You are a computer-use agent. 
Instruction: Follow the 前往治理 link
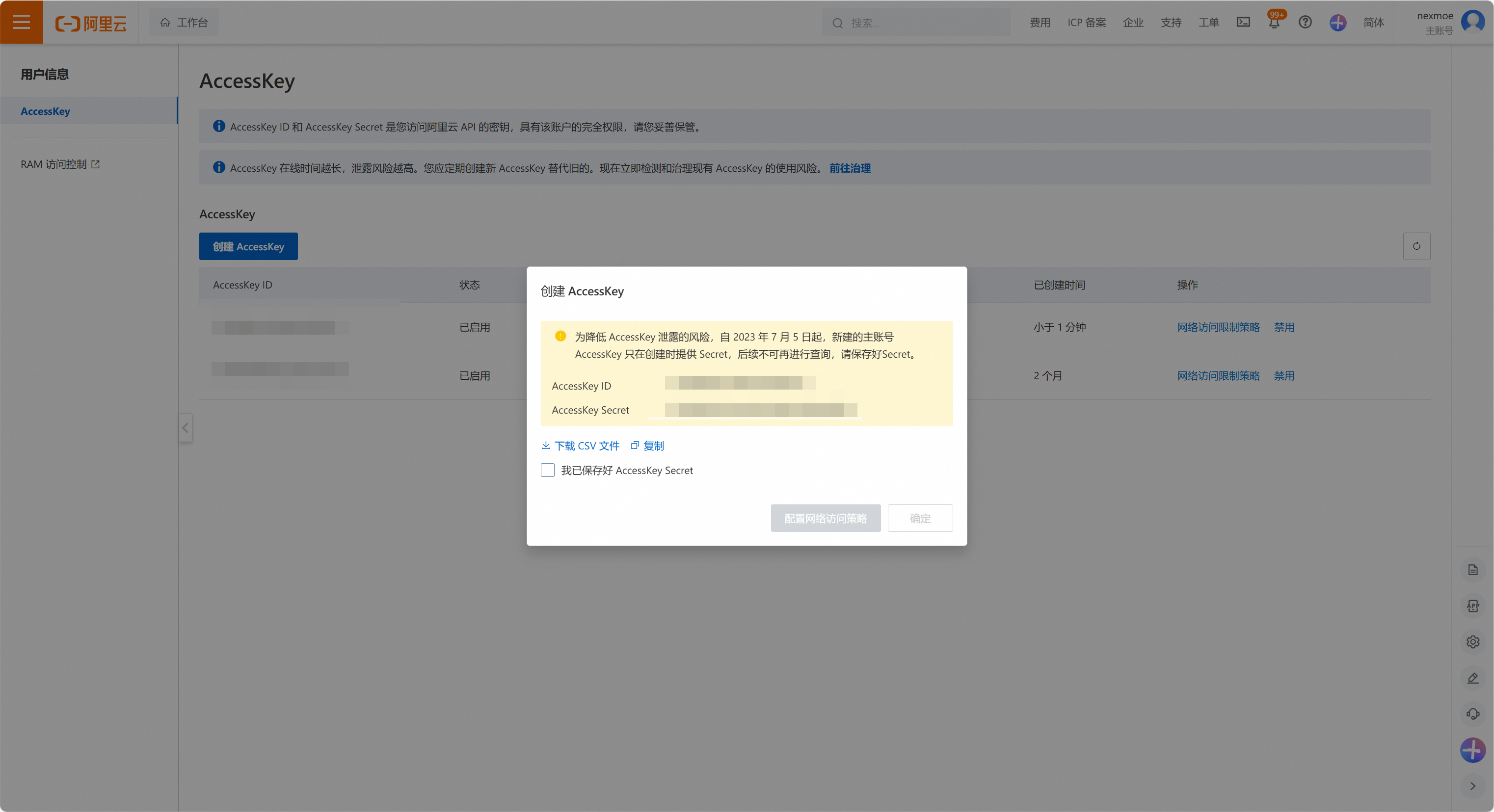tap(850, 168)
